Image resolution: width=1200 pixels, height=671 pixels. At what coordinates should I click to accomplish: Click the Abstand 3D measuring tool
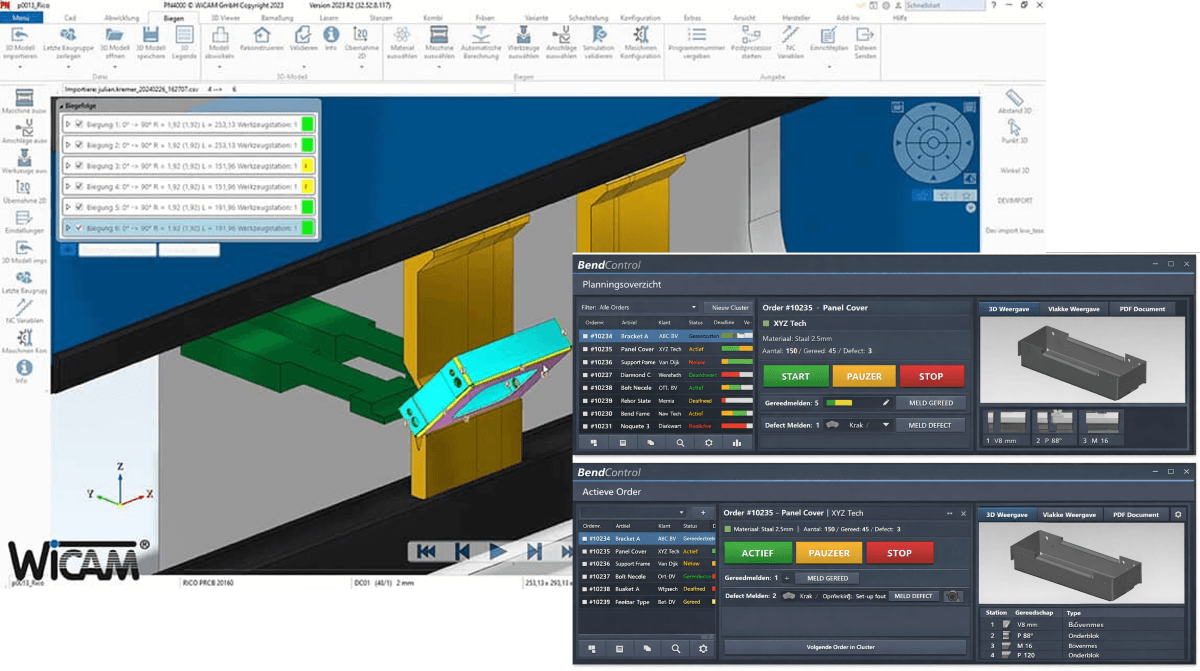[x=1014, y=100]
